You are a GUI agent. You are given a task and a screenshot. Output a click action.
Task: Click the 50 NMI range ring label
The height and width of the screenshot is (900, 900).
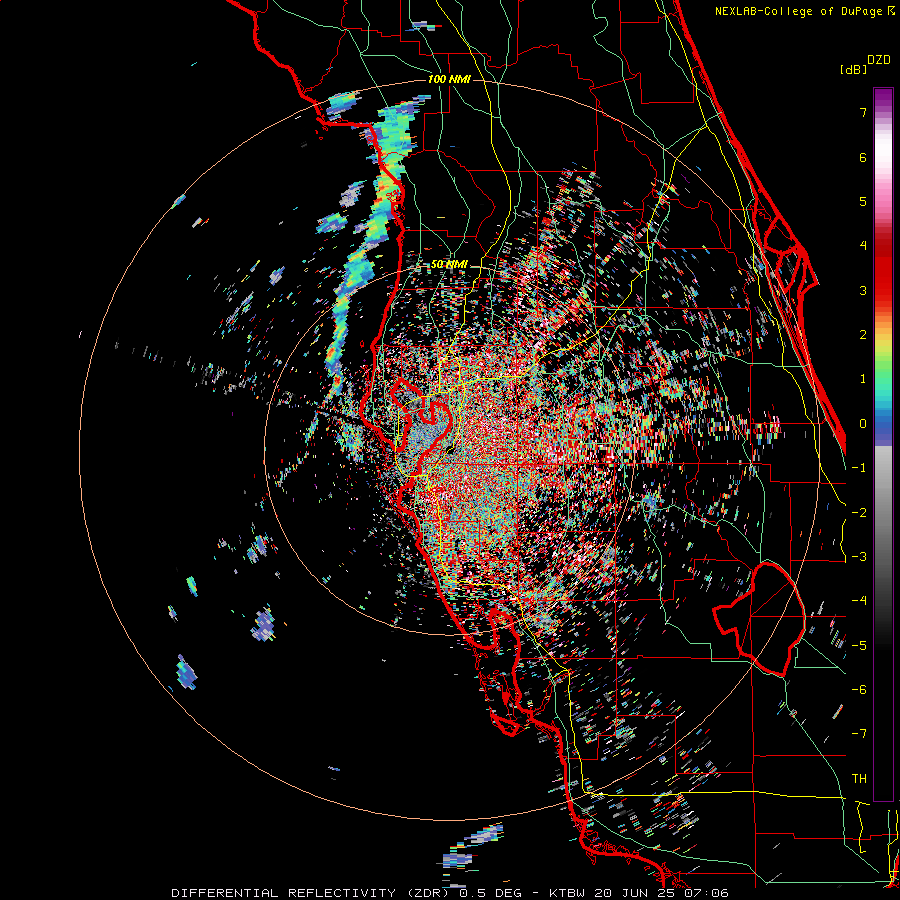(449, 265)
